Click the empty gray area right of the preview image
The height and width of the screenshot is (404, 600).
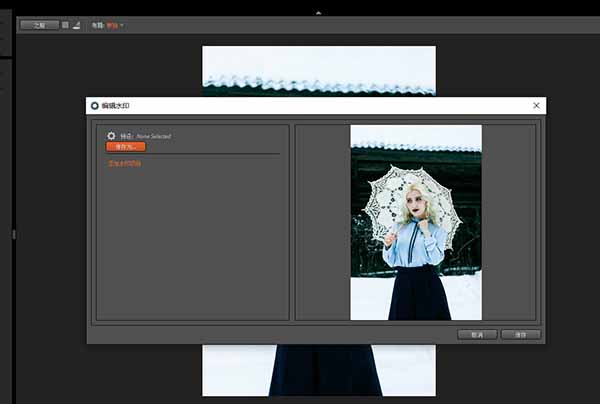[508, 222]
